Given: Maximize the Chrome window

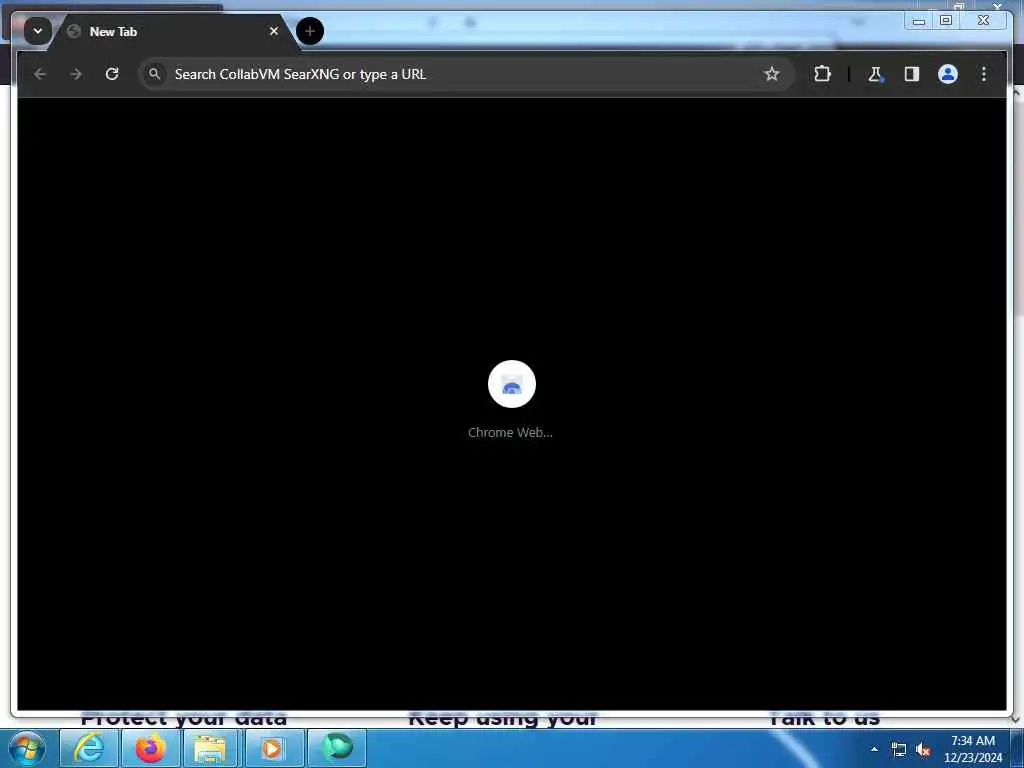Looking at the screenshot, I should (x=946, y=21).
